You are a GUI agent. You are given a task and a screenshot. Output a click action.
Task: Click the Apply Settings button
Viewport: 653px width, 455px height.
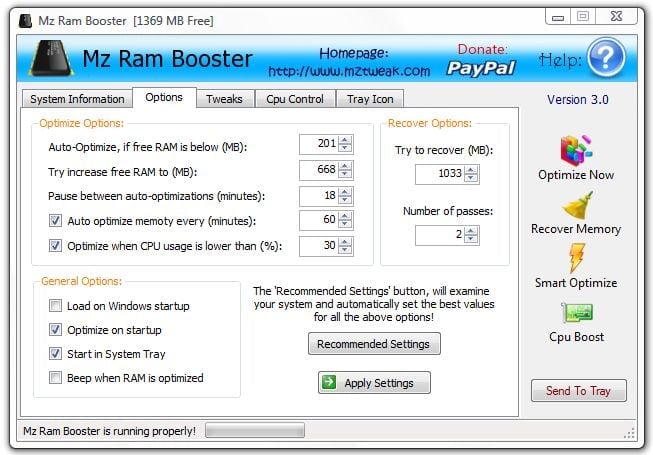(374, 383)
